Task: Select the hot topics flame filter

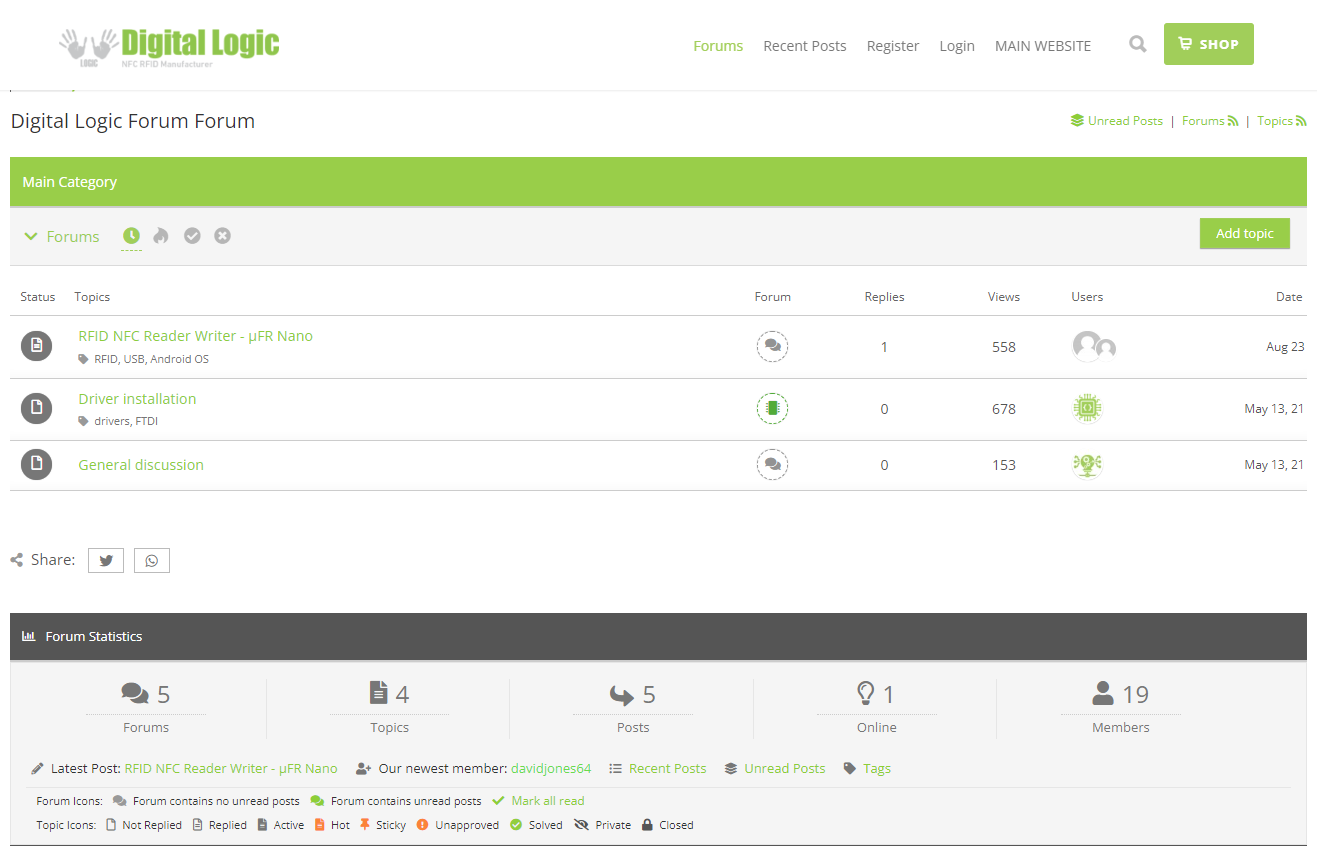Action: point(161,236)
